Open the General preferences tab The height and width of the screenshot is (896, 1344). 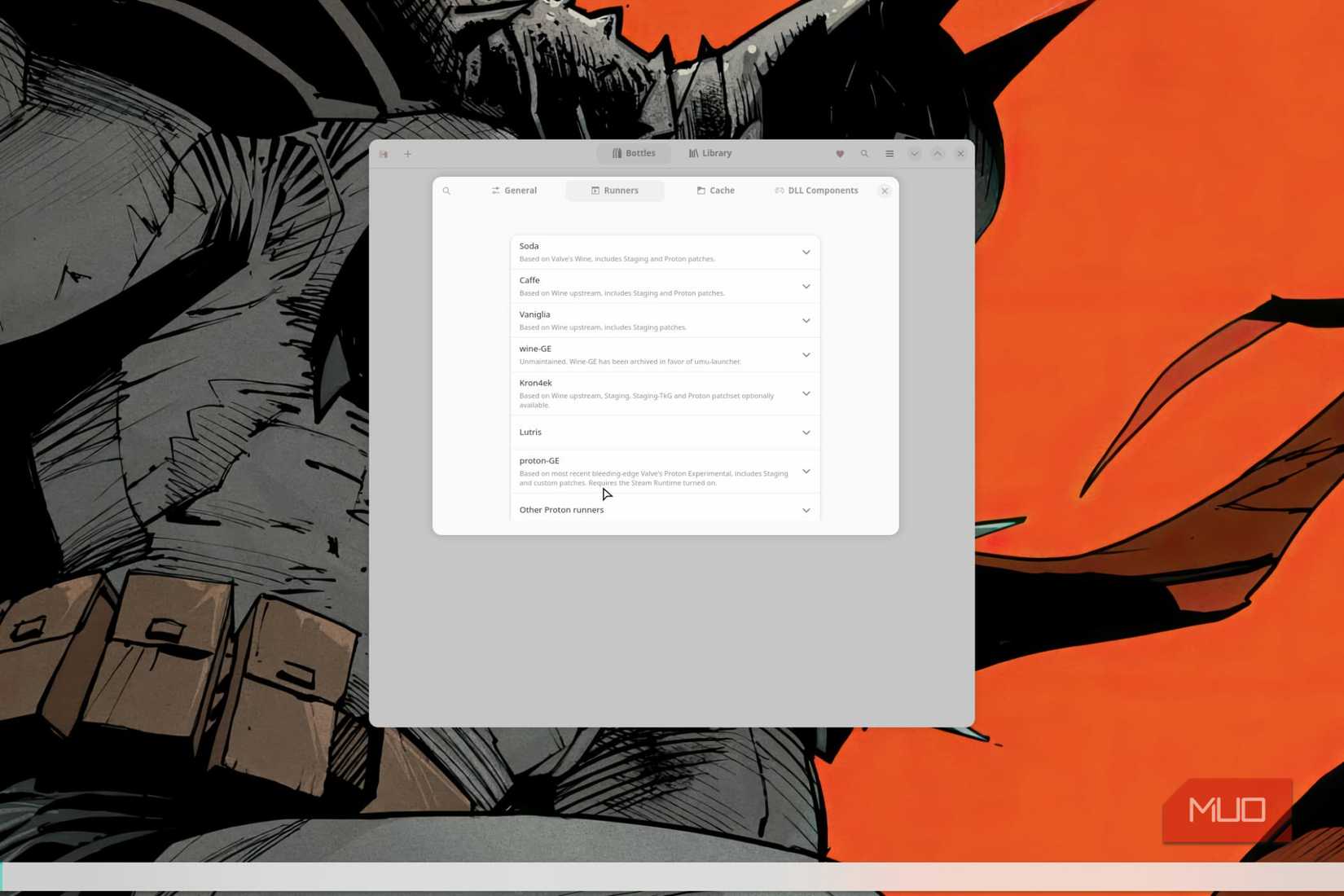(x=514, y=191)
